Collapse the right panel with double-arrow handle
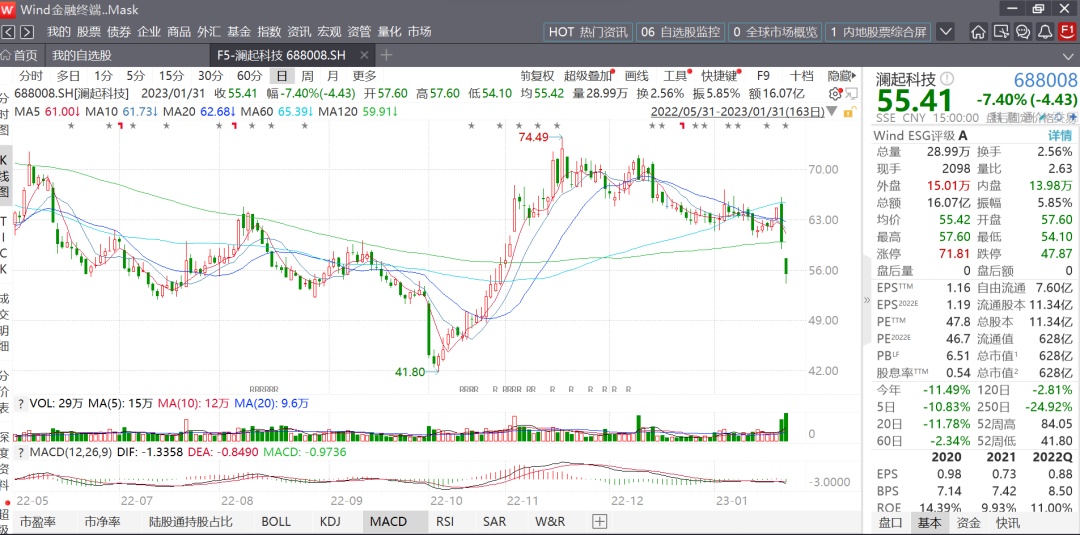The height and width of the screenshot is (535, 1080). coord(867,300)
